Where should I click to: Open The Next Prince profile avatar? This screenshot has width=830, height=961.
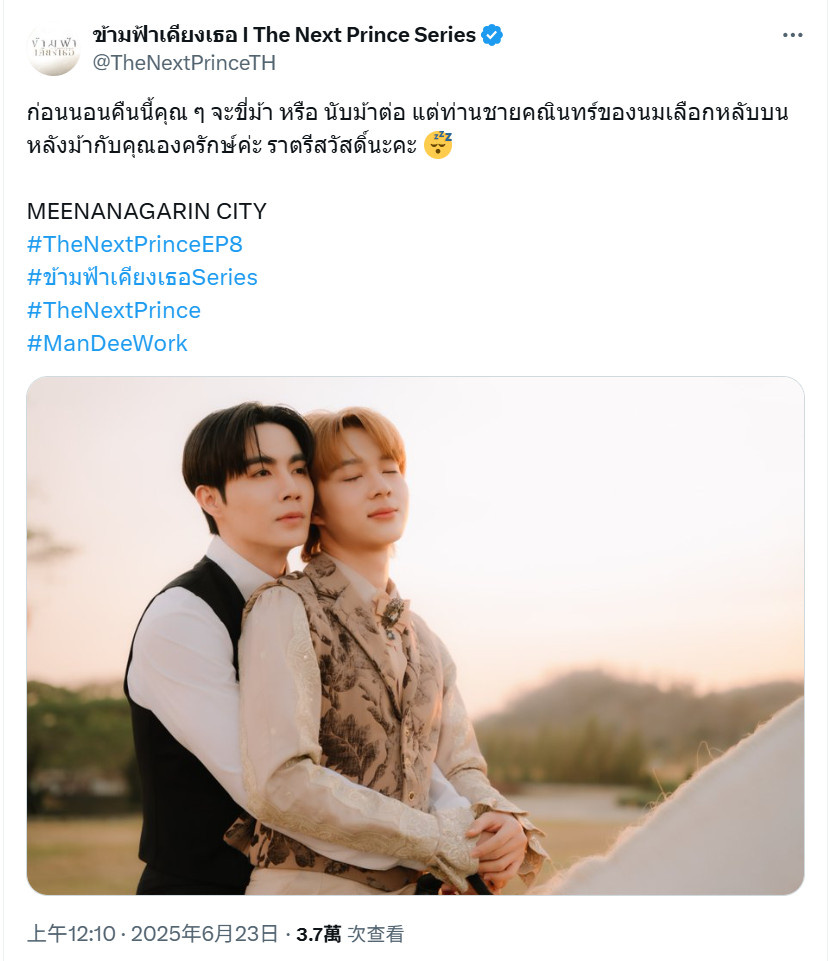click(54, 50)
